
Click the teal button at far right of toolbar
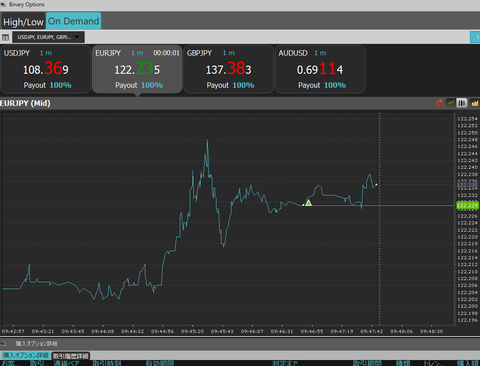(x=475, y=37)
